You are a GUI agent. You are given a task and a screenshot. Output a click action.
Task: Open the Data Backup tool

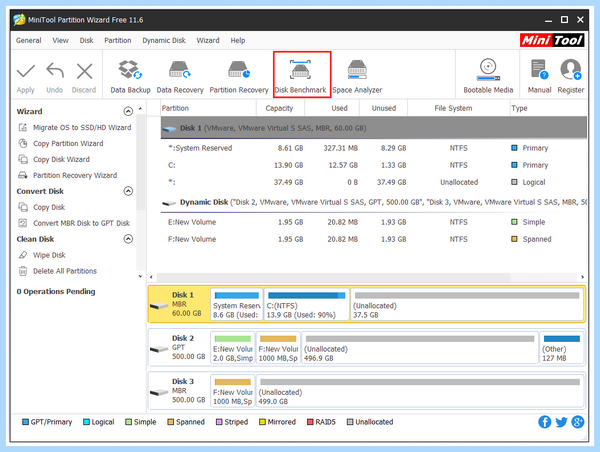coord(130,77)
